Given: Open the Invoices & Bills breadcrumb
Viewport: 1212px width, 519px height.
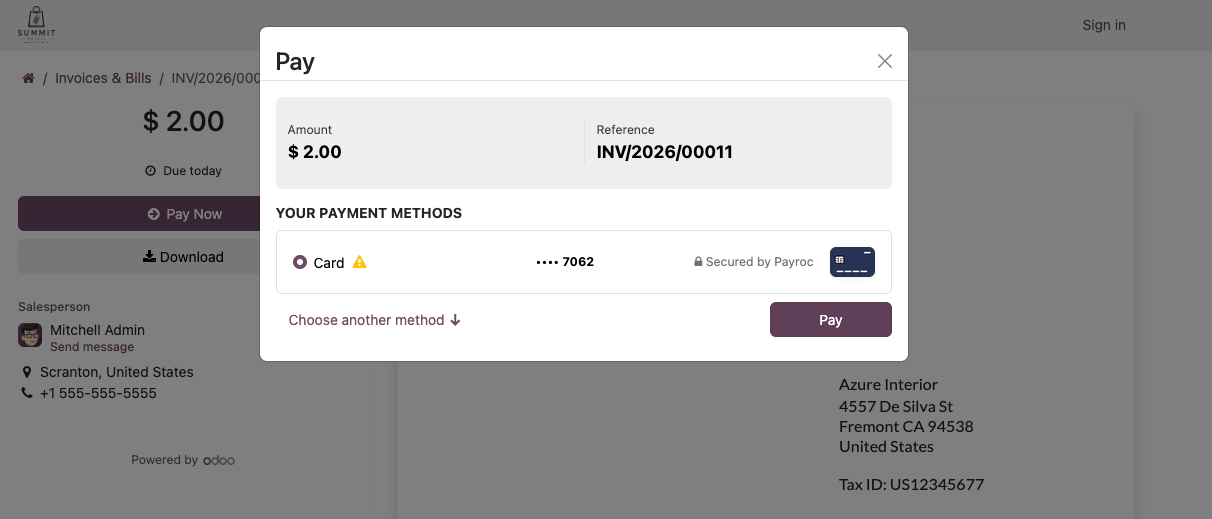Looking at the screenshot, I should (x=103, y=78).
